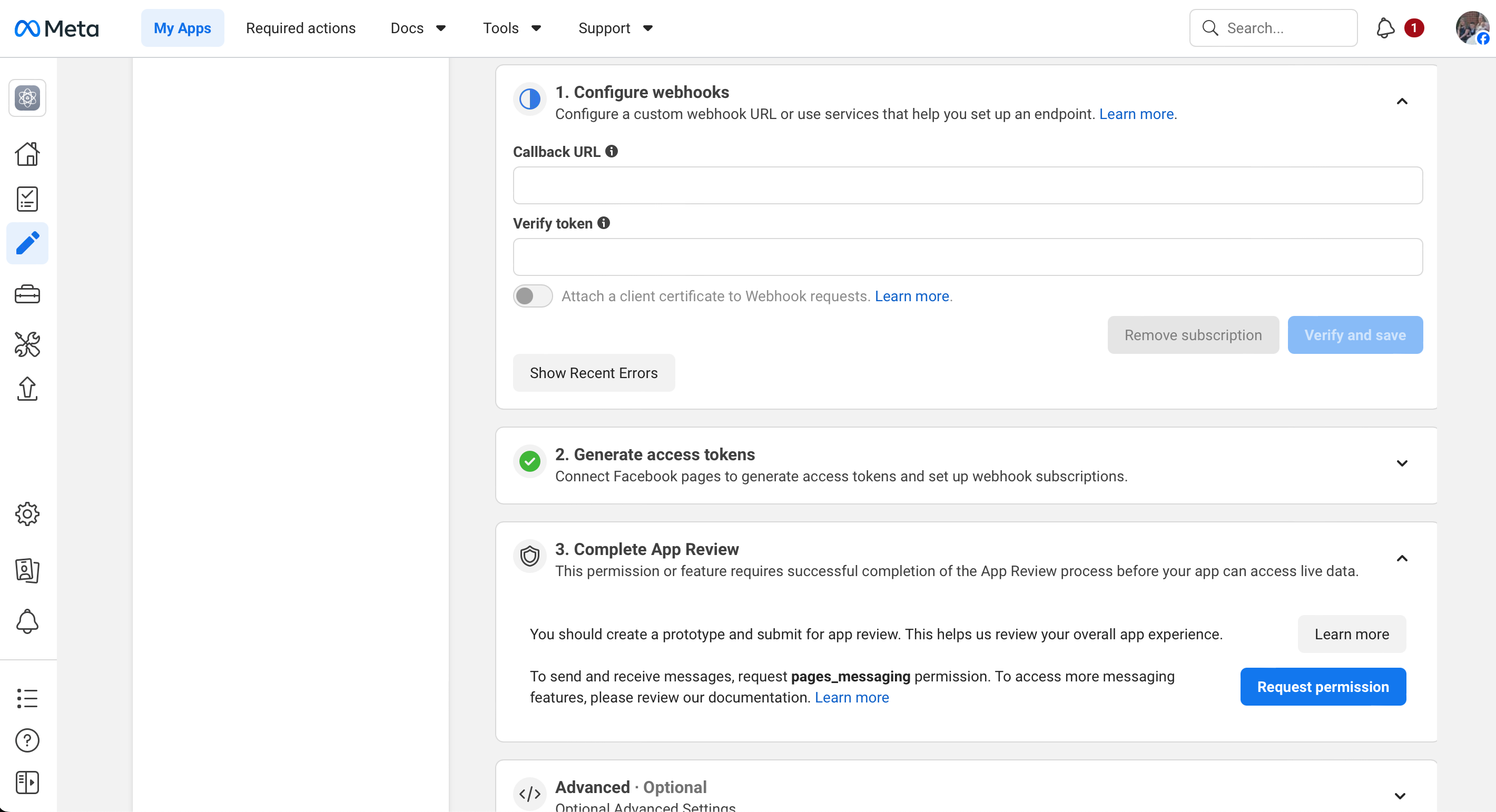Open Learn more link for client certificate
Viewport: 1496px width, 812px height.
pos(912,296)
